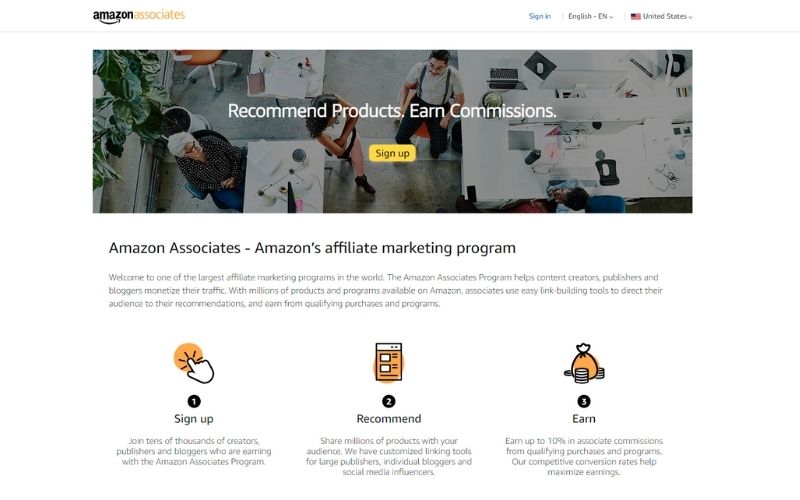Click the Recommend step heading

click(389, 418)
